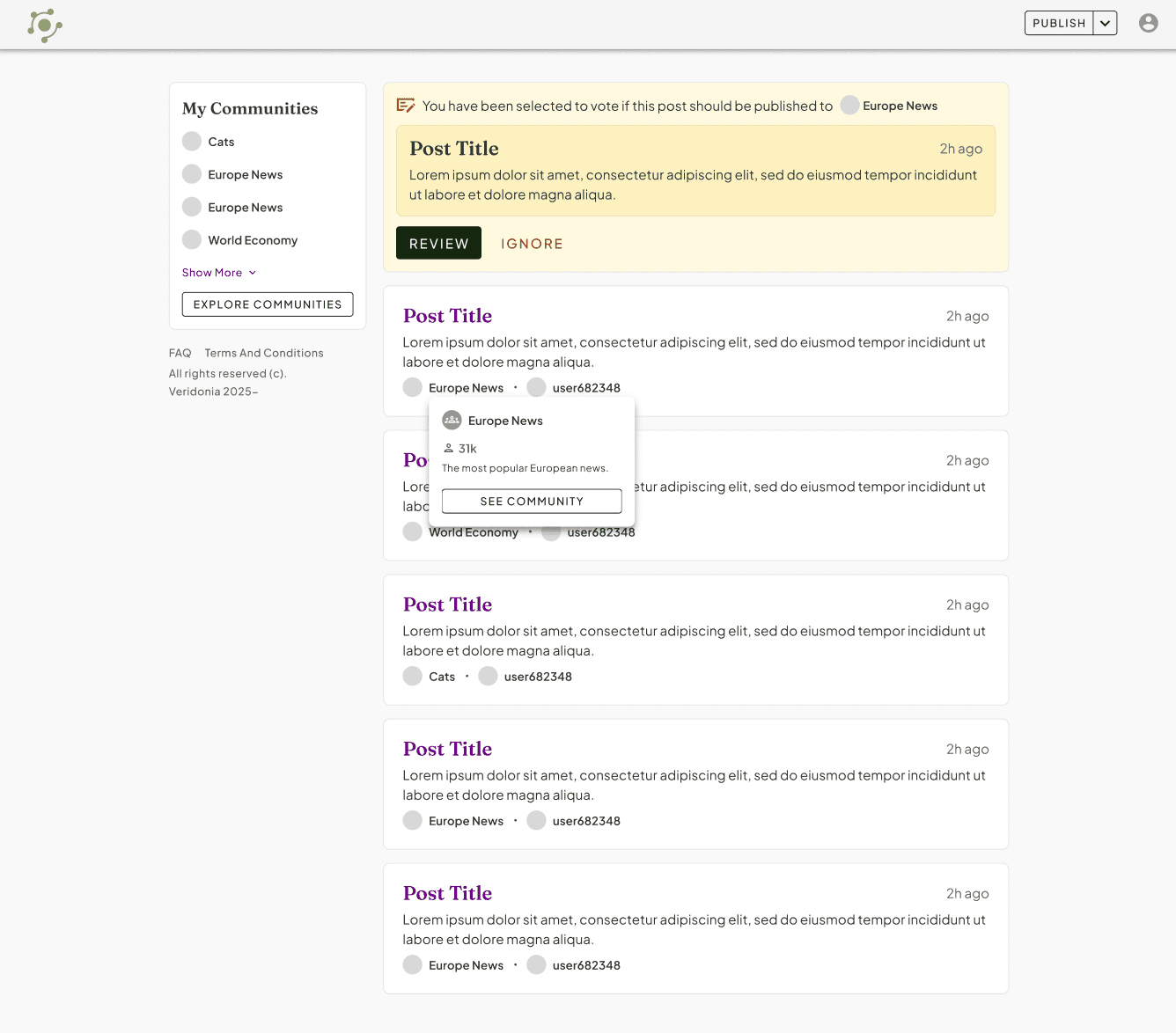Screen dimensions: 1176x1033
Task: Select Cats in My Communities list
Action: [221, 142]
